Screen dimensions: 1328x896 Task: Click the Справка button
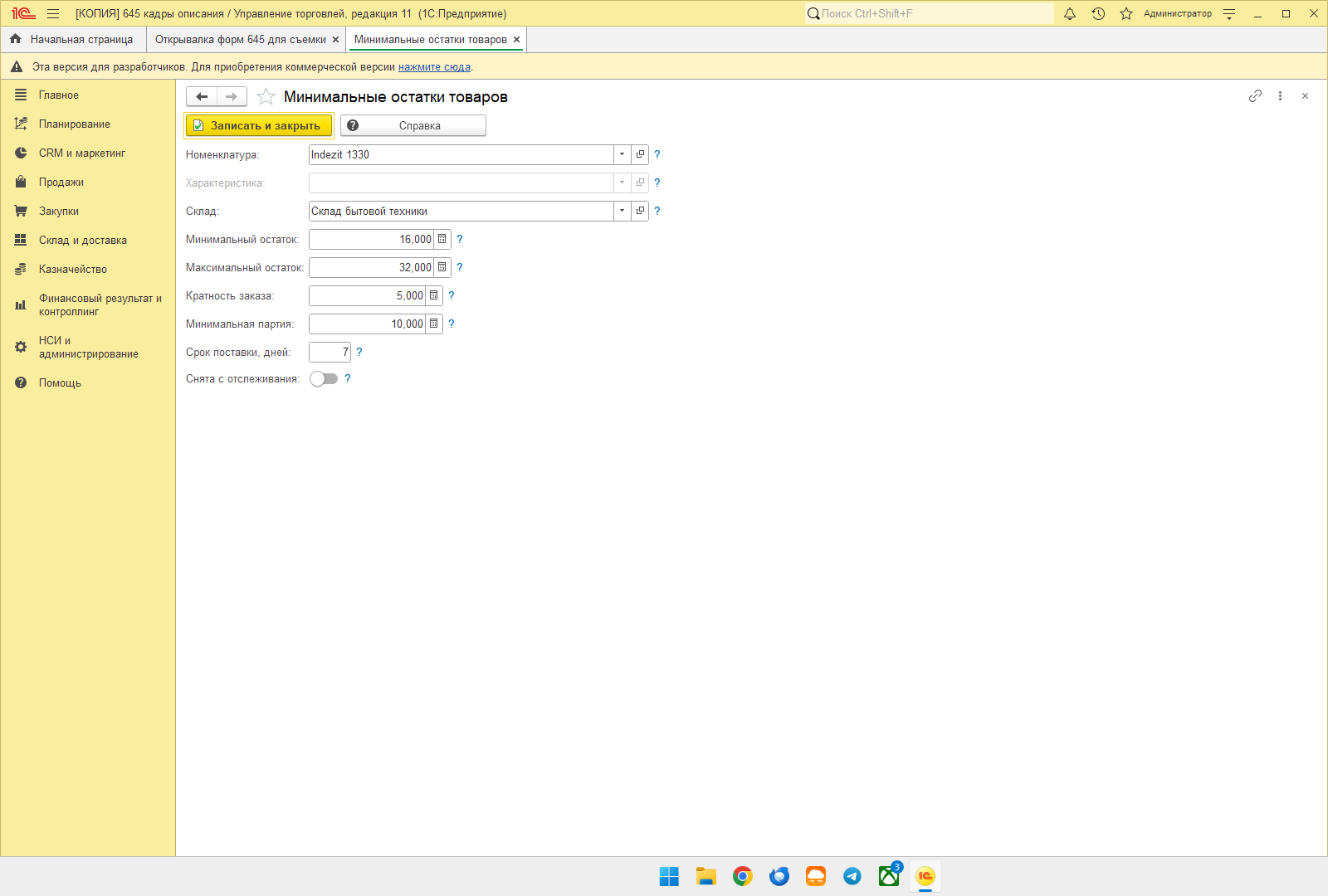[413, 125]
